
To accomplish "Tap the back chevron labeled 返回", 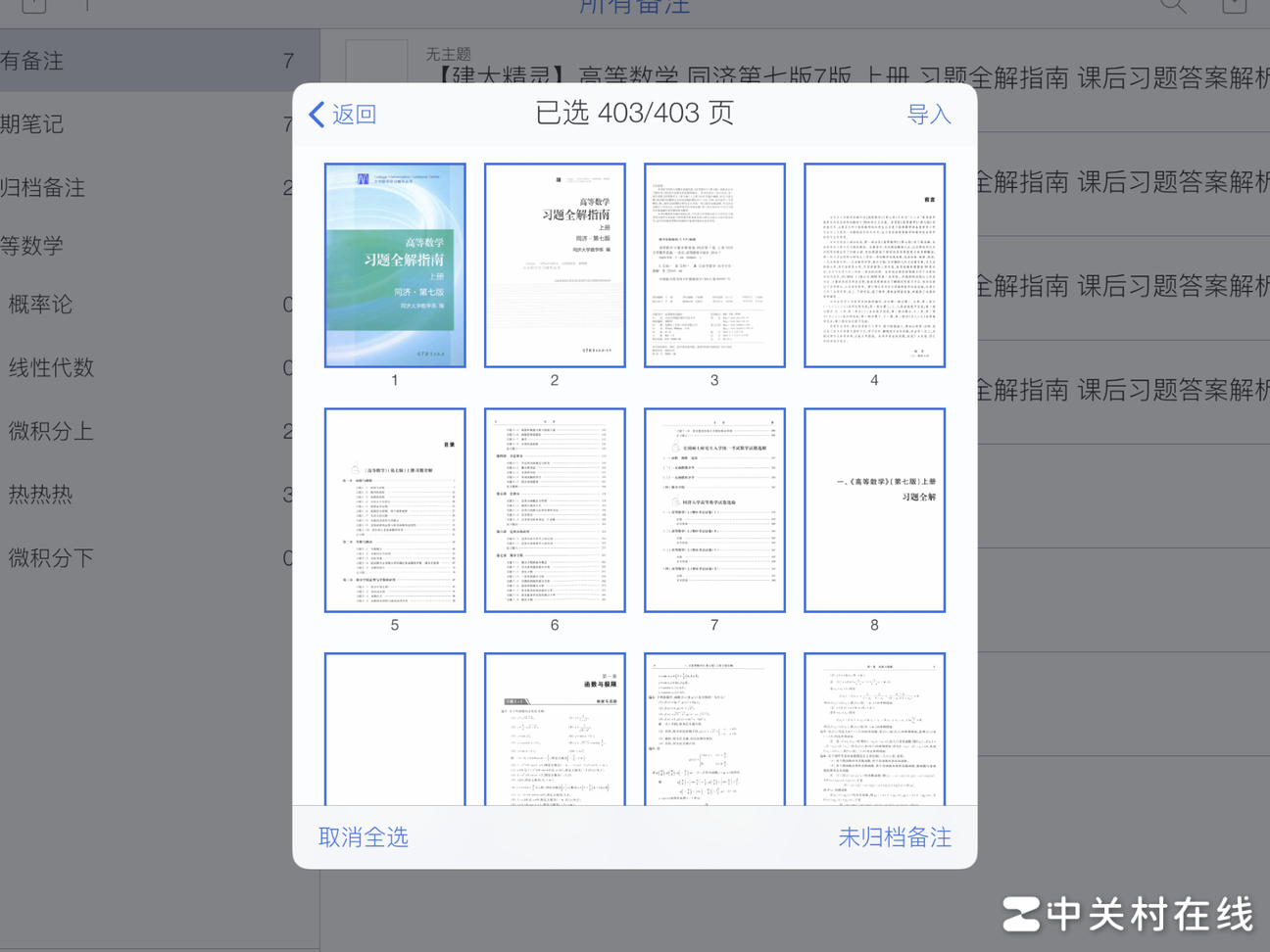I will 343,115.
